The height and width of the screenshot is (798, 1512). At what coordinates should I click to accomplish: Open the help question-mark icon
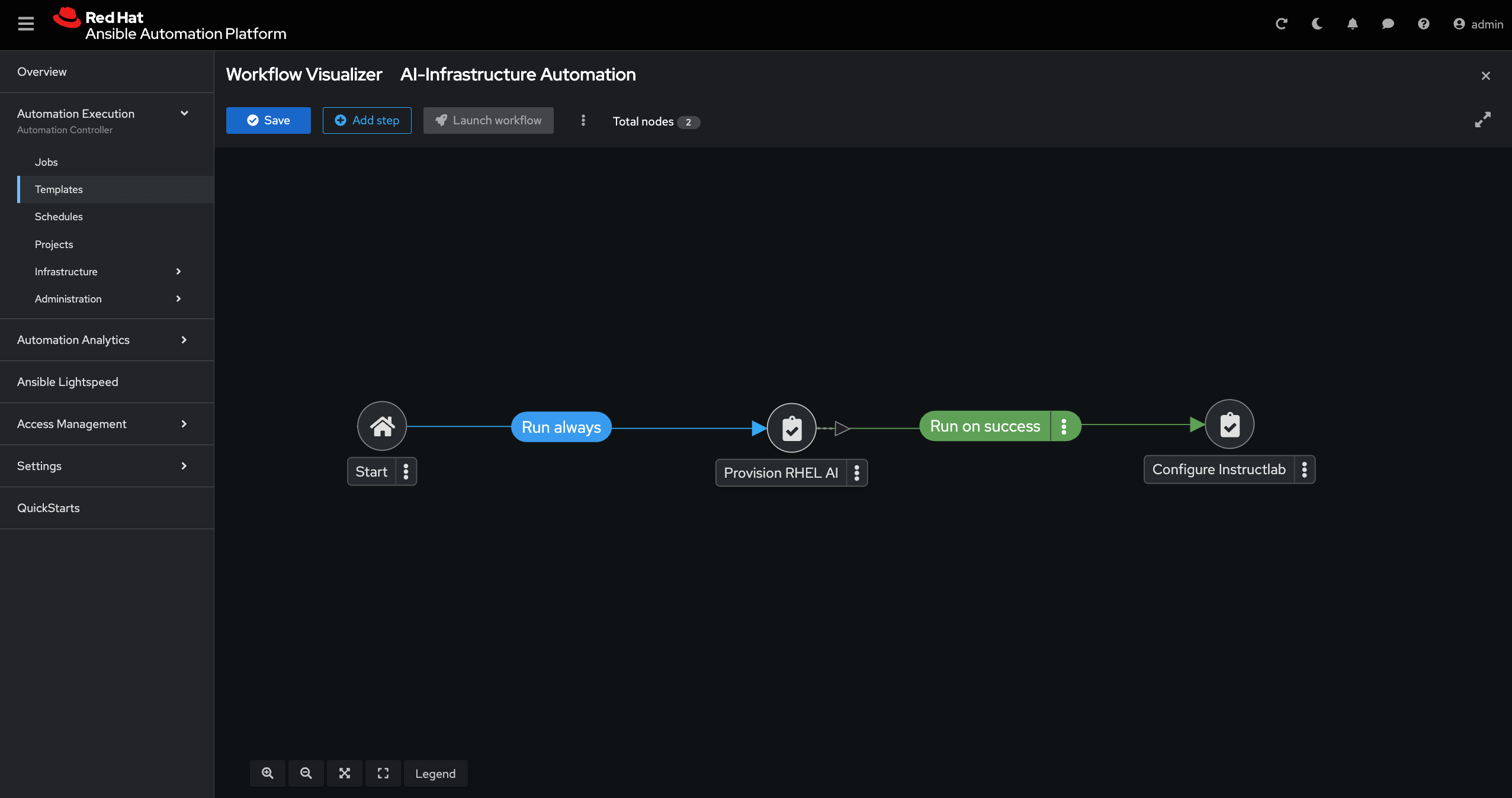coord(1424,24)
